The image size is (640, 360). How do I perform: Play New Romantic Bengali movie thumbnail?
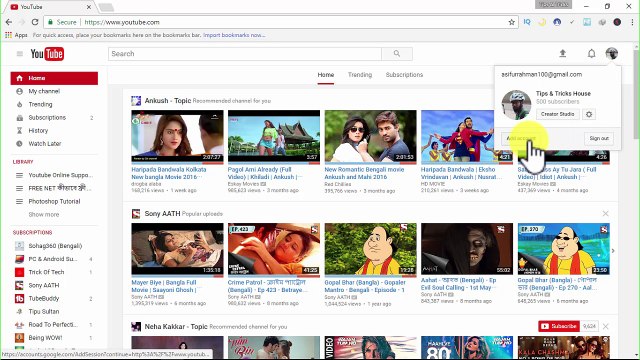point(371,136)
